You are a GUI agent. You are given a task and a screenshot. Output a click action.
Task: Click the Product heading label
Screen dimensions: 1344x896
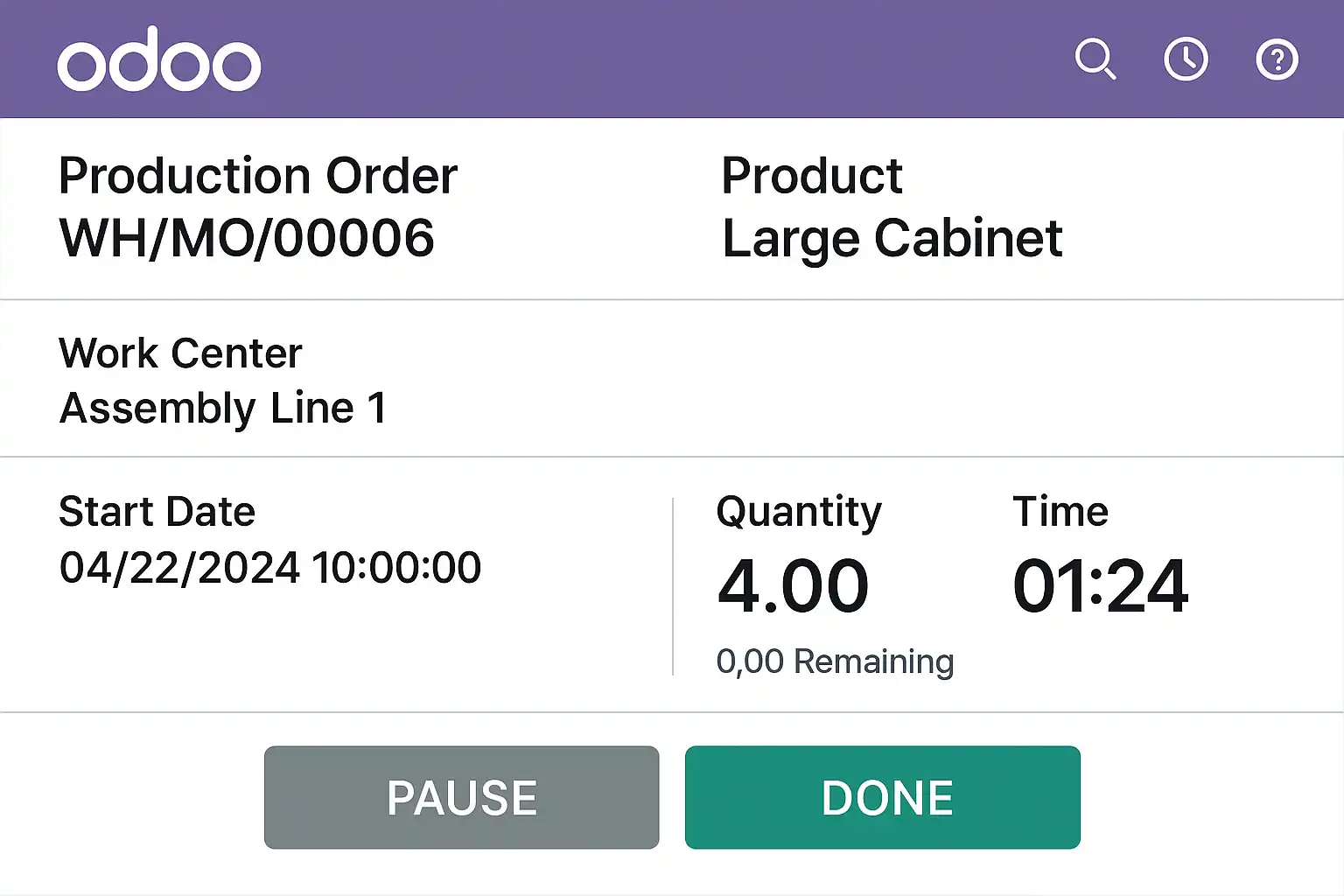pos(811,176)
